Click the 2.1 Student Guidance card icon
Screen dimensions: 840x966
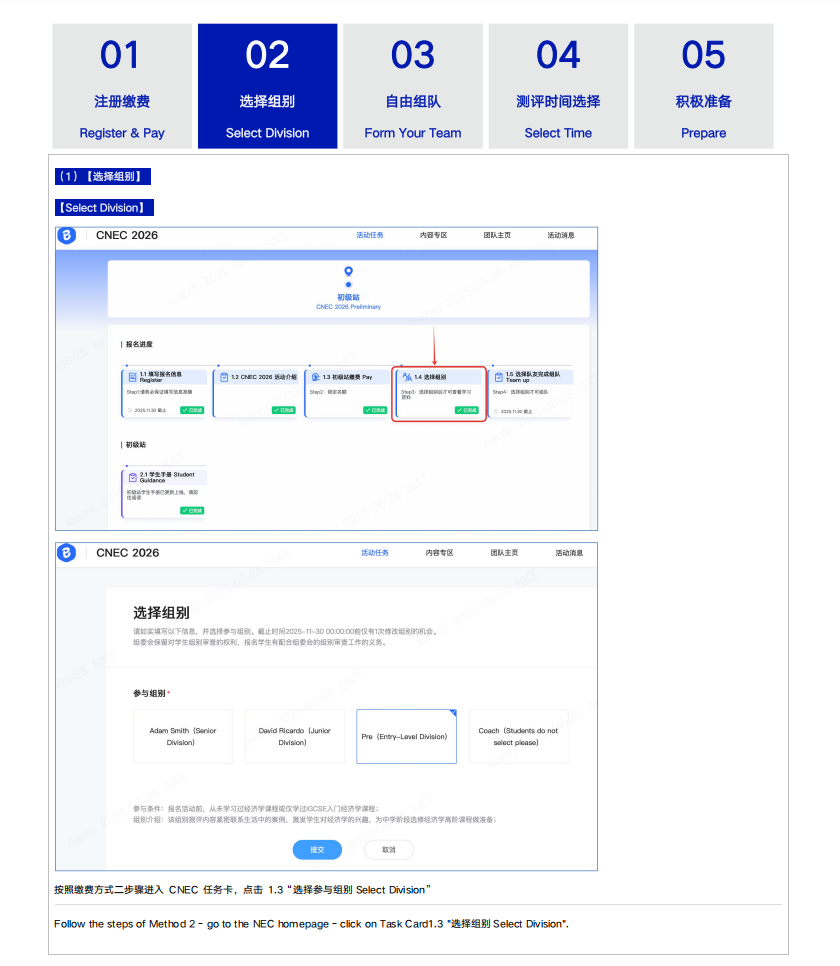click(x=132, y=477)
